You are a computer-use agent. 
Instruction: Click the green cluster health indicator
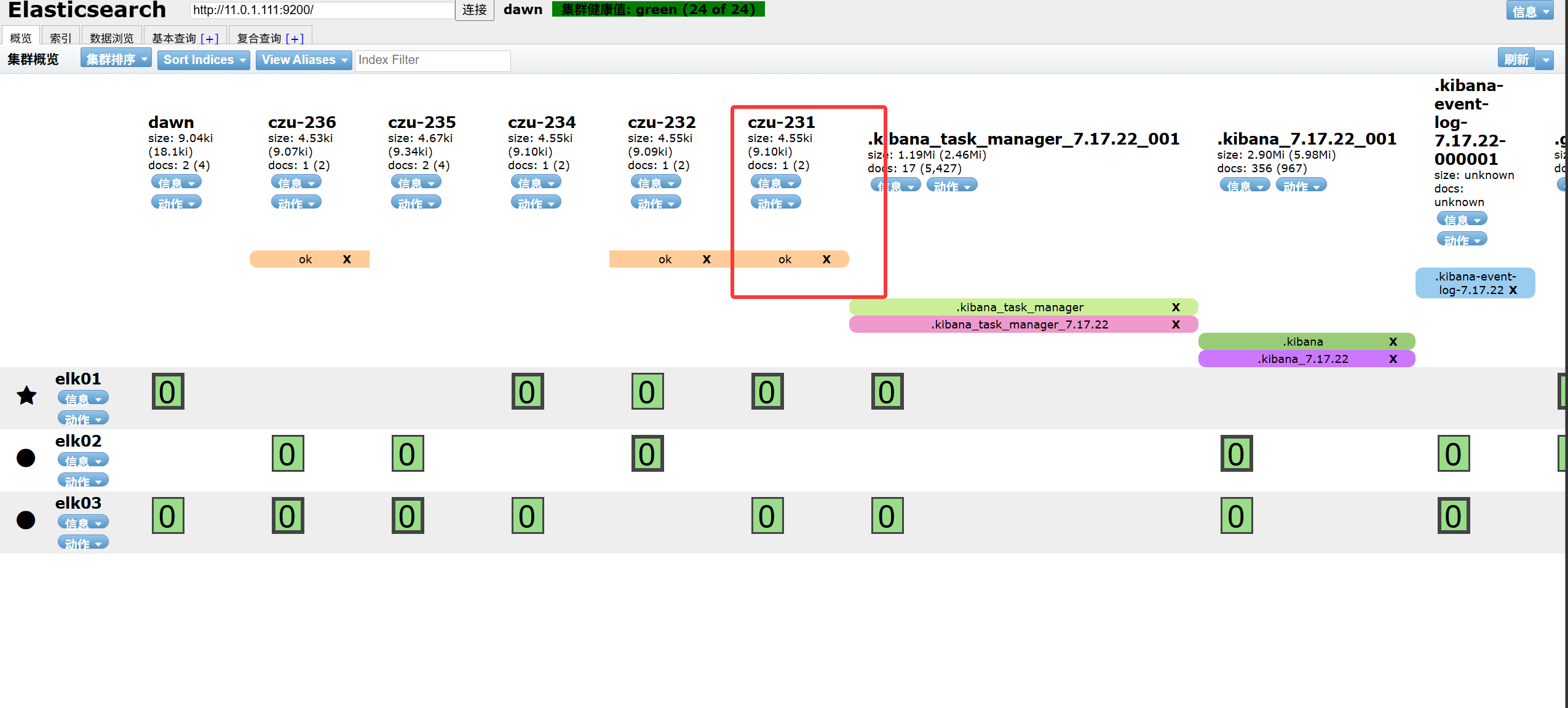click(658, 9)
